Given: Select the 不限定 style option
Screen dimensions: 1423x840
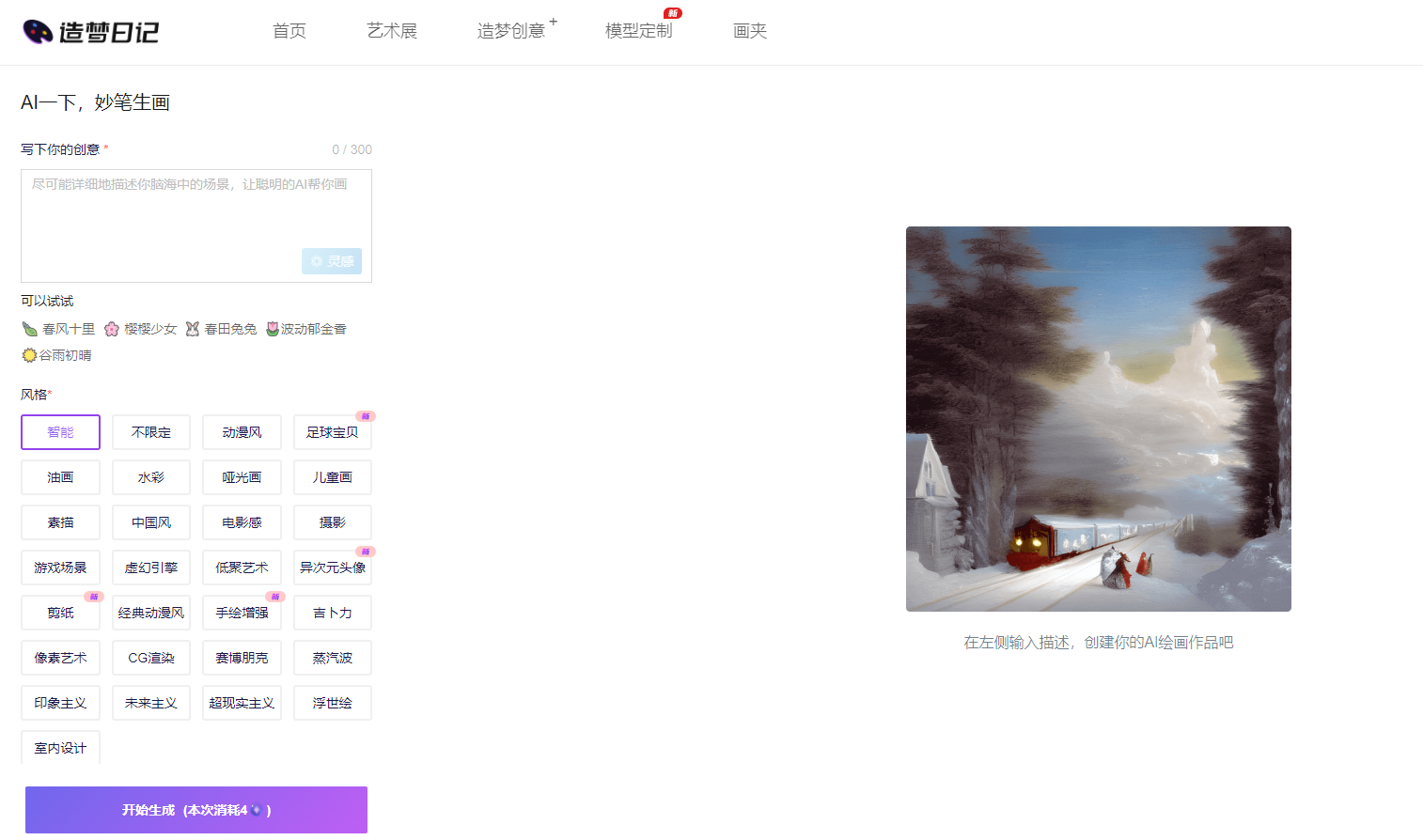Looking at the screenshot, I should [151, 432].
